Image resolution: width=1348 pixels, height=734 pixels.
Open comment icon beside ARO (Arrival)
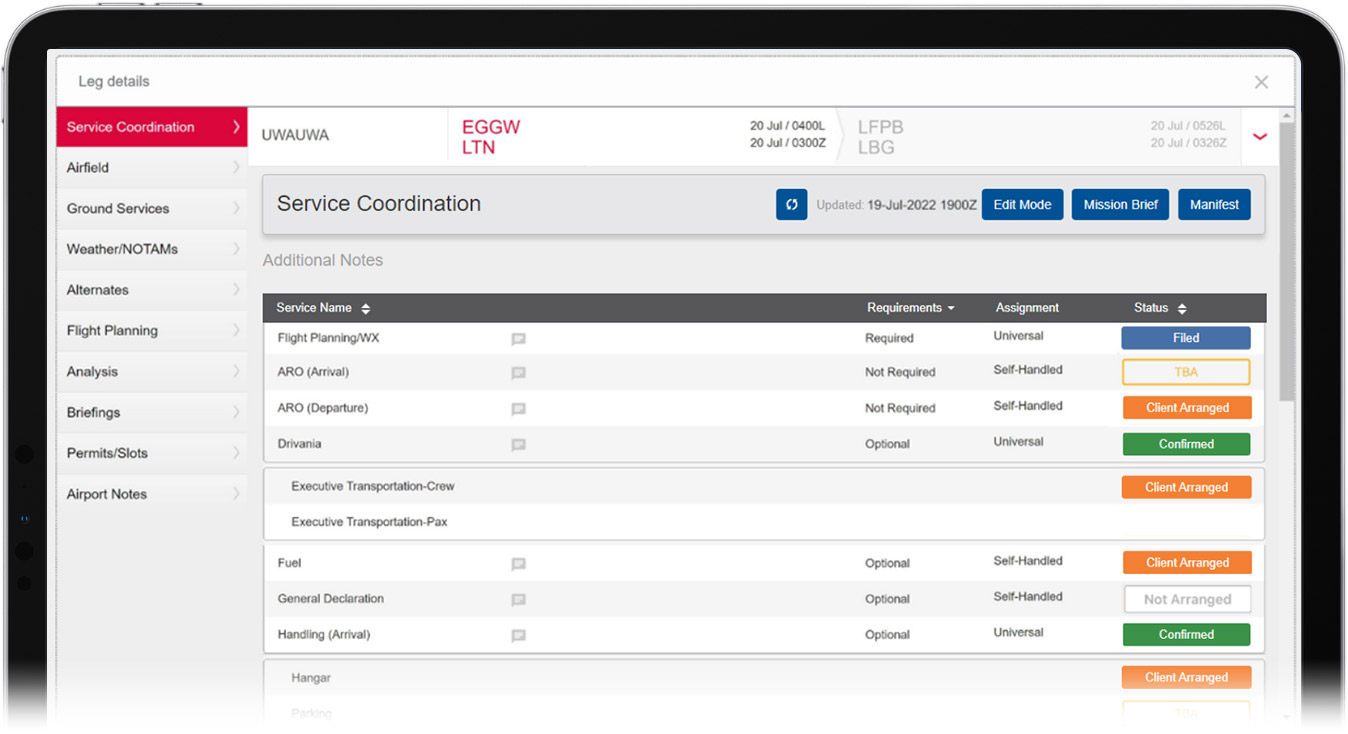[518, 373]
